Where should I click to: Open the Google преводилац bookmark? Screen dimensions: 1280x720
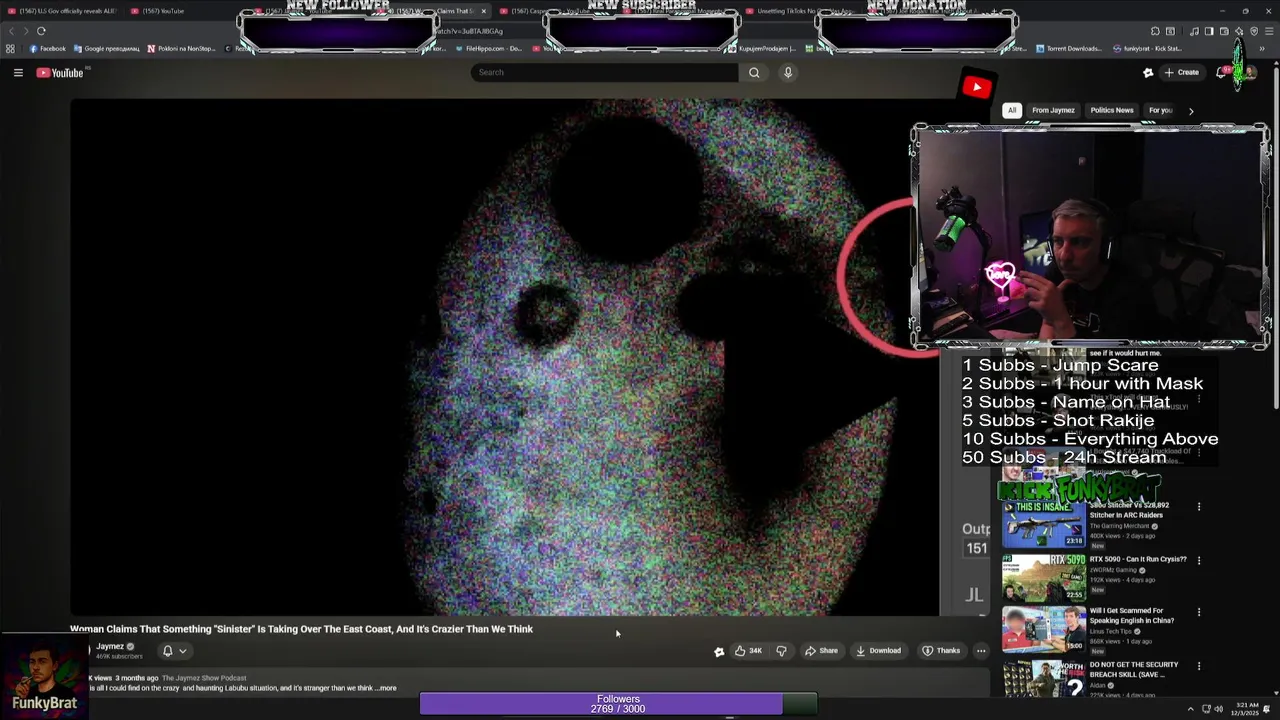pyautogui.click(x=107, y=48)
